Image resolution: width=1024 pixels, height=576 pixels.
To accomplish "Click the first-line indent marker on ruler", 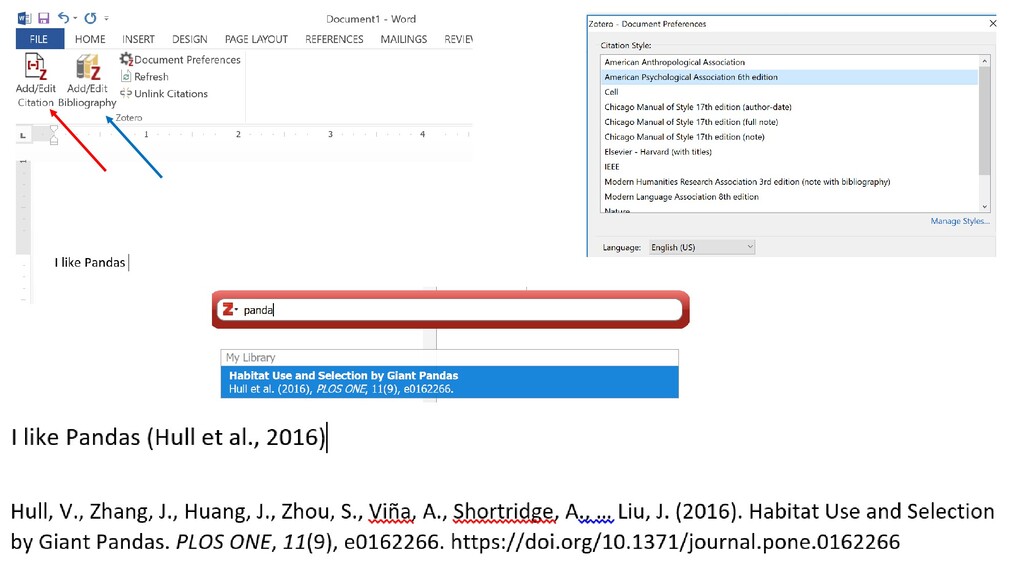I will [54, 129].
